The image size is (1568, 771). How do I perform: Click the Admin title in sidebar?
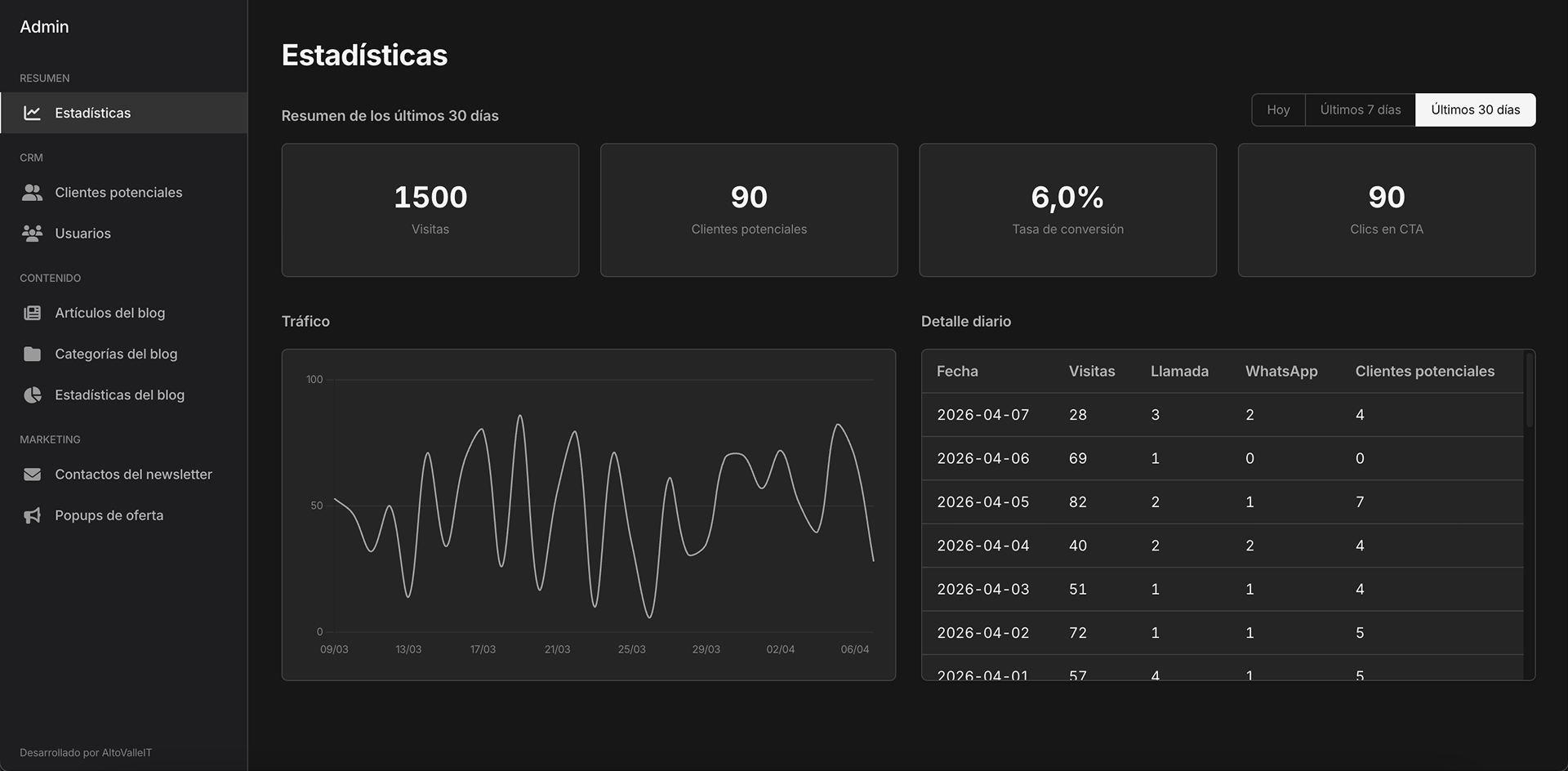click(44, 27)
